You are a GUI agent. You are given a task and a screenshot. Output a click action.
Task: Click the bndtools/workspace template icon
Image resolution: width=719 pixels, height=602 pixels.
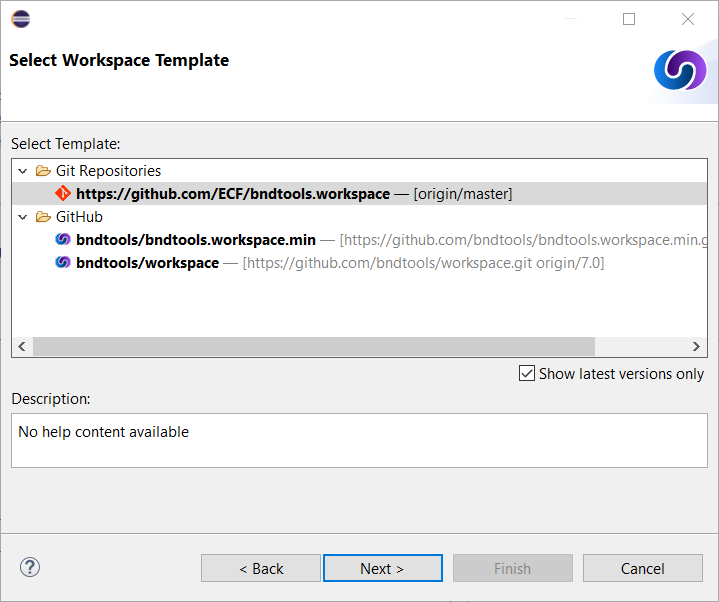tap(63, 262)
